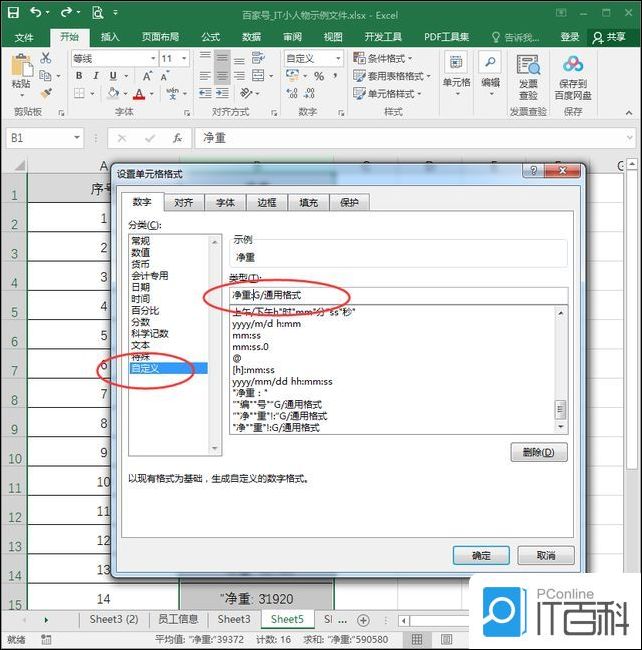Click the borders icon in font group
Image resolution: width=642 pixels, height=650 pixels.
tap(80, 93)
